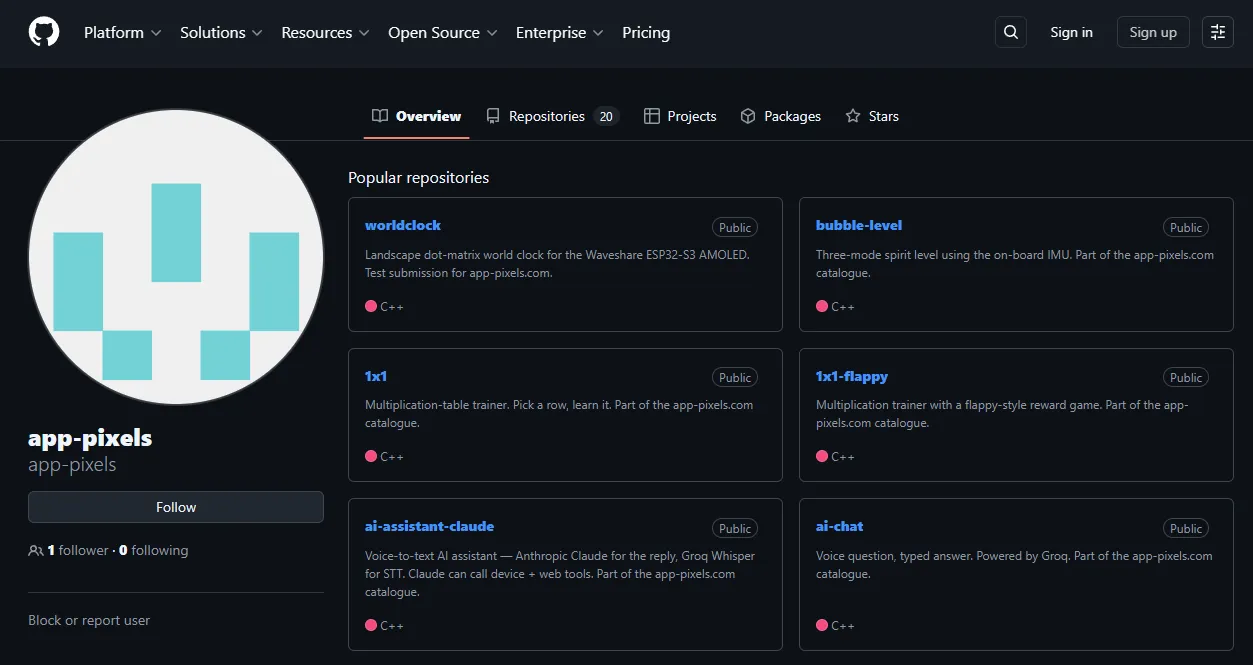The image size is (1253, 665).
Task: Click the Stars star icon
Action: [853, 116]
